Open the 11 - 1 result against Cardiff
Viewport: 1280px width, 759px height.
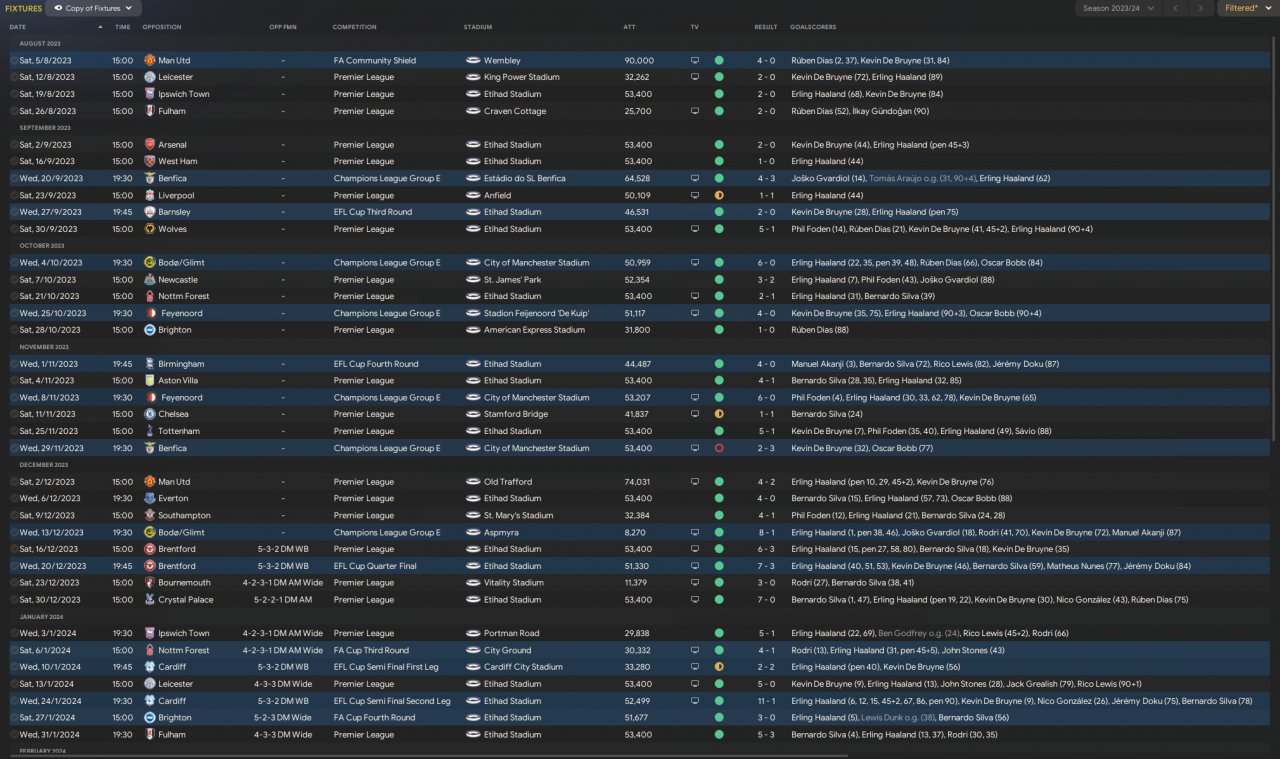coord(766,701)
